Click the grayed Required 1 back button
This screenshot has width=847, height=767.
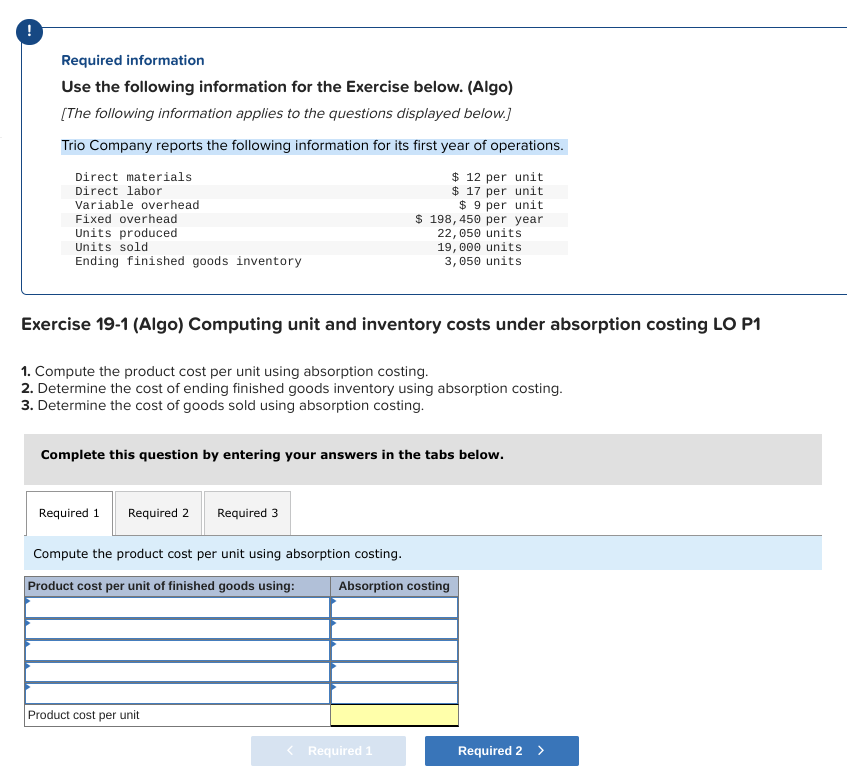click(328, 750)
